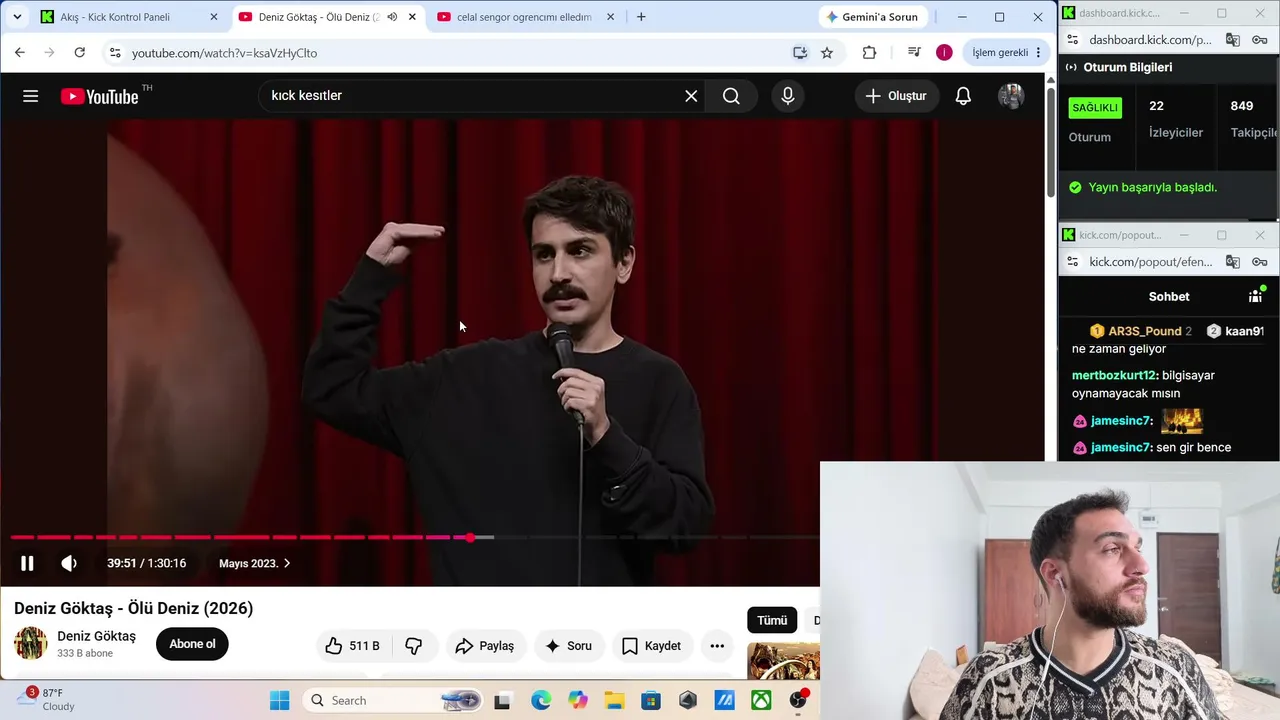Open the YouTube guide hamburger menu
This screenshot has width=1280, height=720.
pyautogui.click(x=31, y=96)
